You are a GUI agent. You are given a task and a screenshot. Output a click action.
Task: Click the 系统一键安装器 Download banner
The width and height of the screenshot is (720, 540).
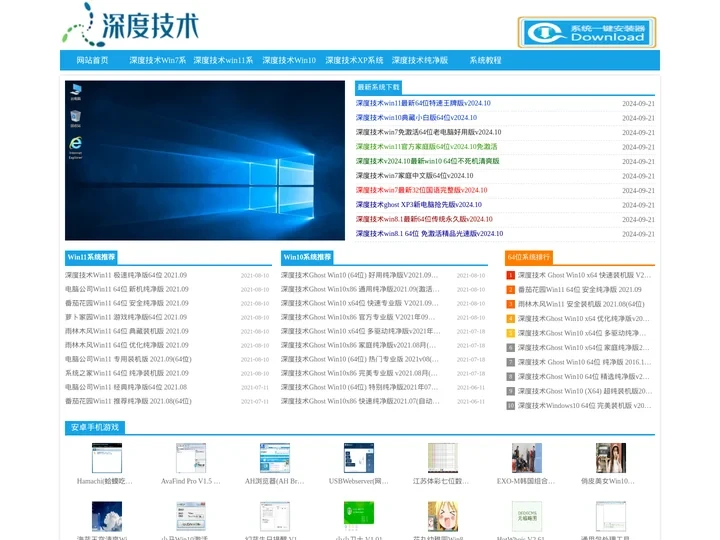[x=586, y=32]
